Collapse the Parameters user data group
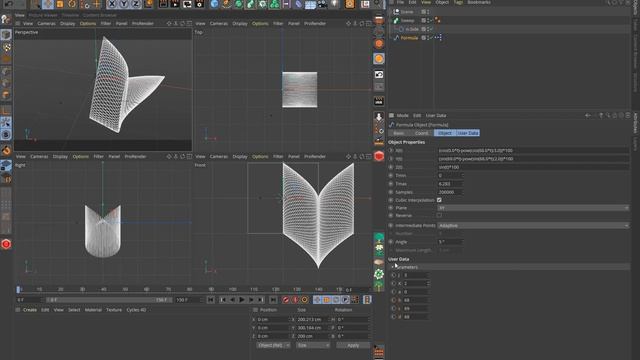Screen dimensions: 640x360 pos(393,267)
